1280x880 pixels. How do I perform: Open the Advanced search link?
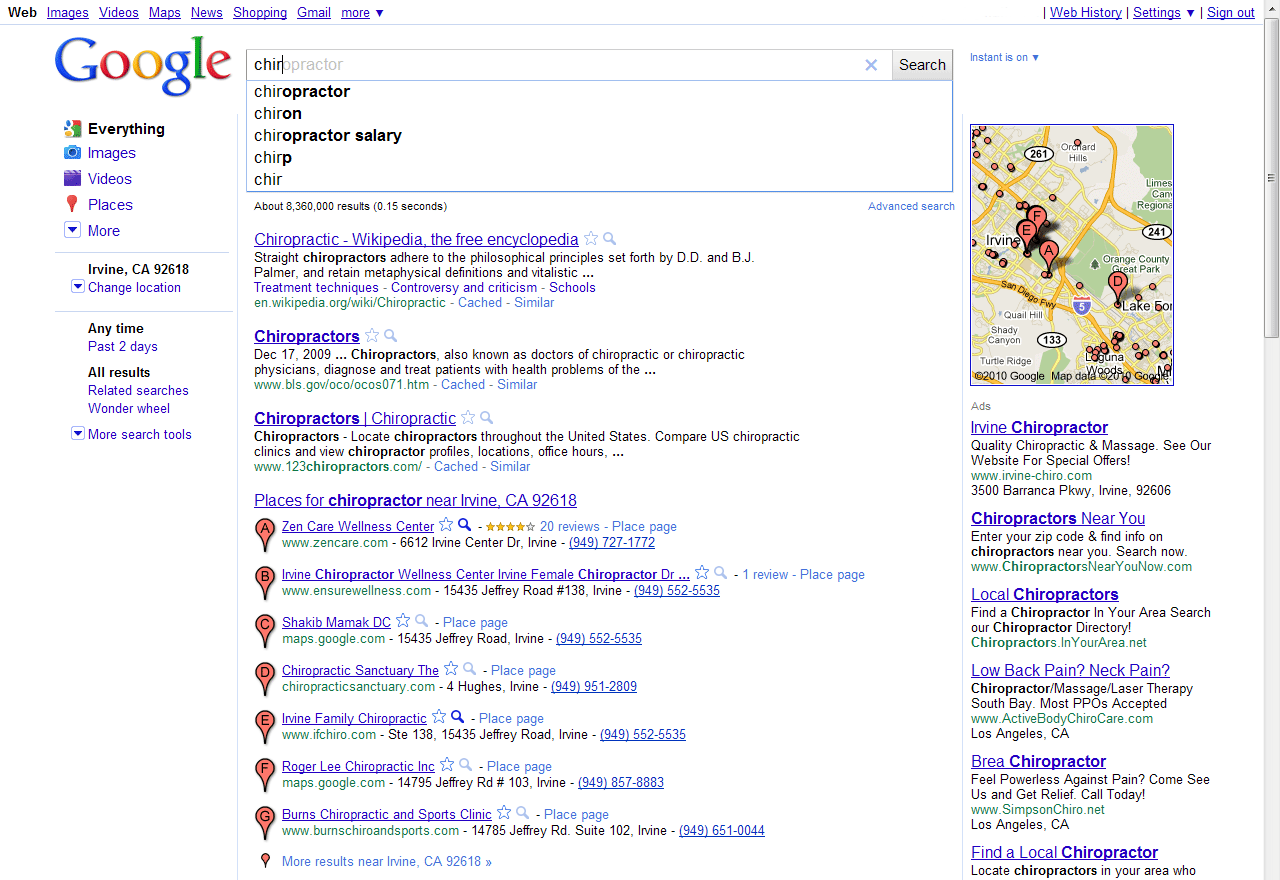[911, 206]
